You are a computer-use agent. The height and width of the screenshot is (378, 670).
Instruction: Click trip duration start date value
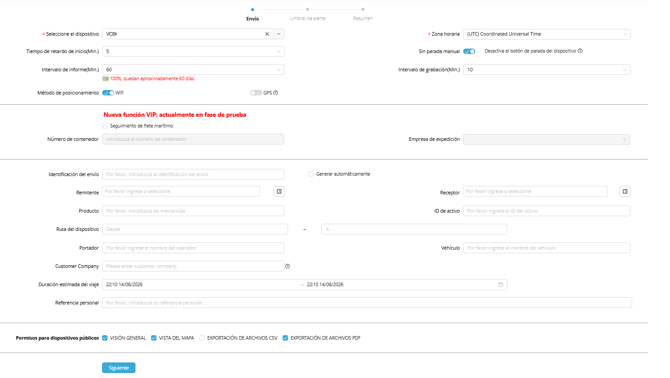click(124, 284)
